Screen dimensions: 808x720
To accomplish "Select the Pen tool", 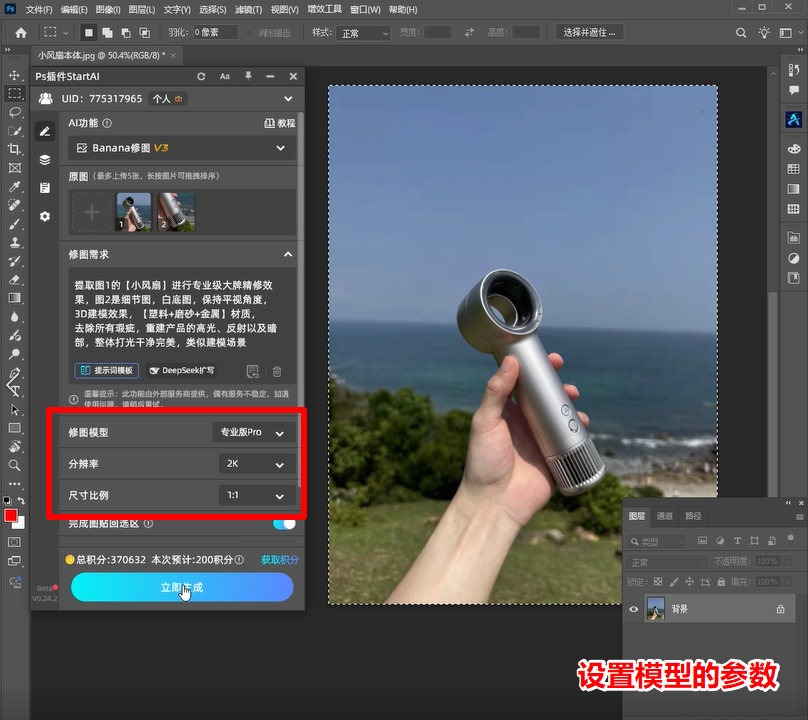I will 14,373.
